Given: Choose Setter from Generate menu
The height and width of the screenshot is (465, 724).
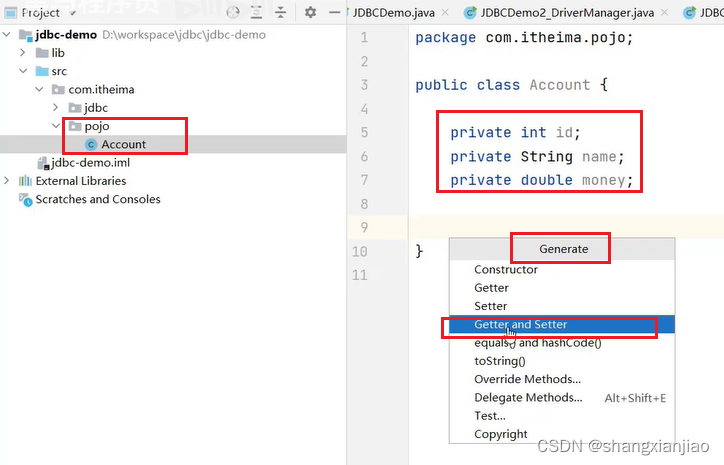Looking at the screenshot, I should coord(562,306).
